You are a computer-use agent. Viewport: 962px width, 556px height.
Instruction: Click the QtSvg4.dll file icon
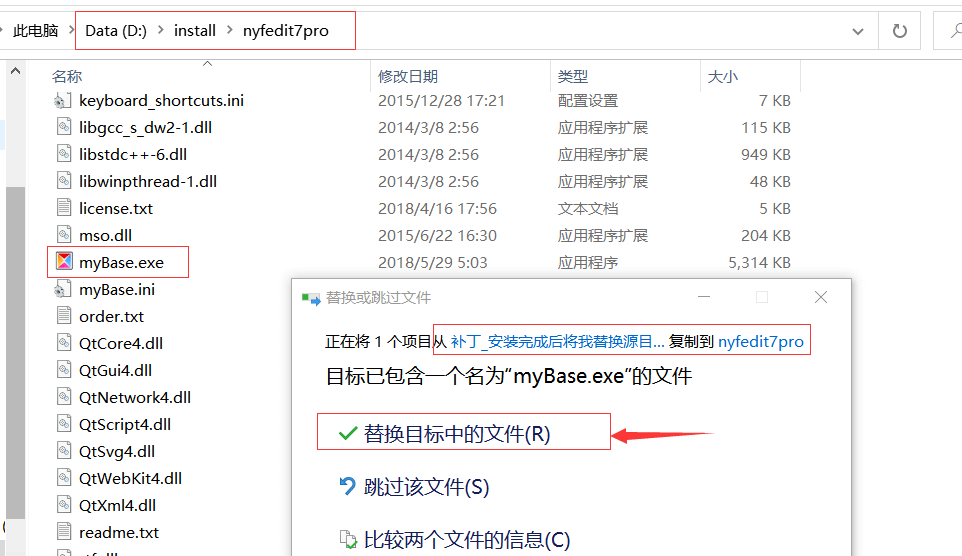(64, 452)
